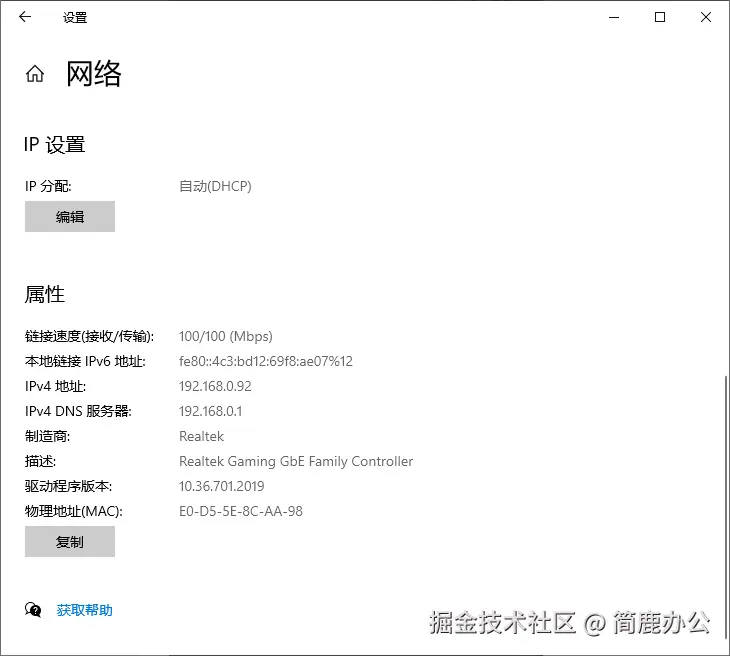Open the help chat bubble icon

33,609
